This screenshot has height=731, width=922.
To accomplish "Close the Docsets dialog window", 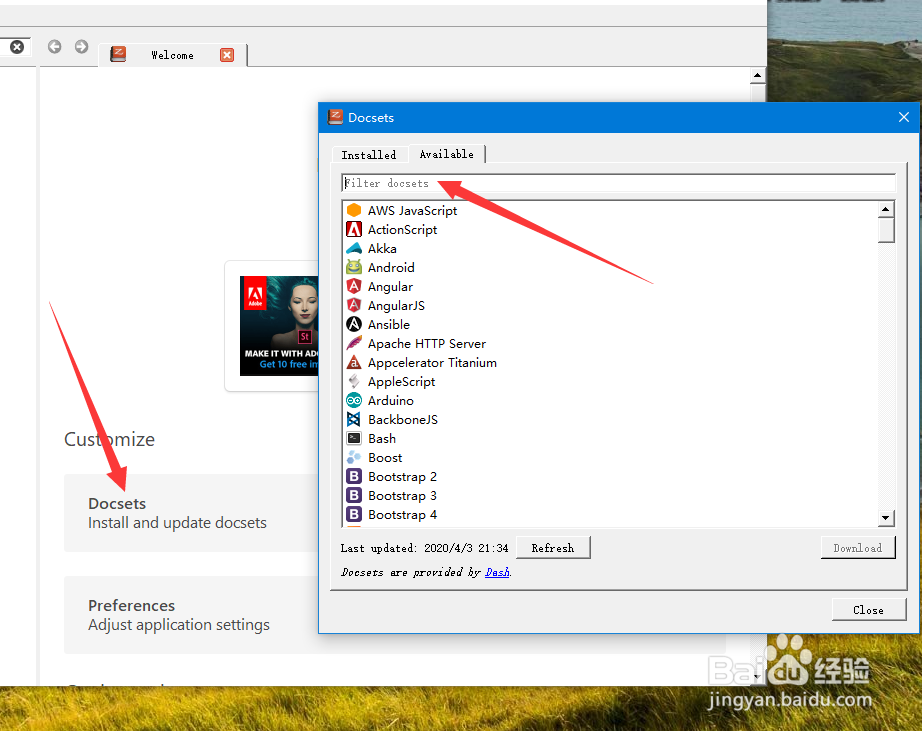I will [x=904, y=117].
